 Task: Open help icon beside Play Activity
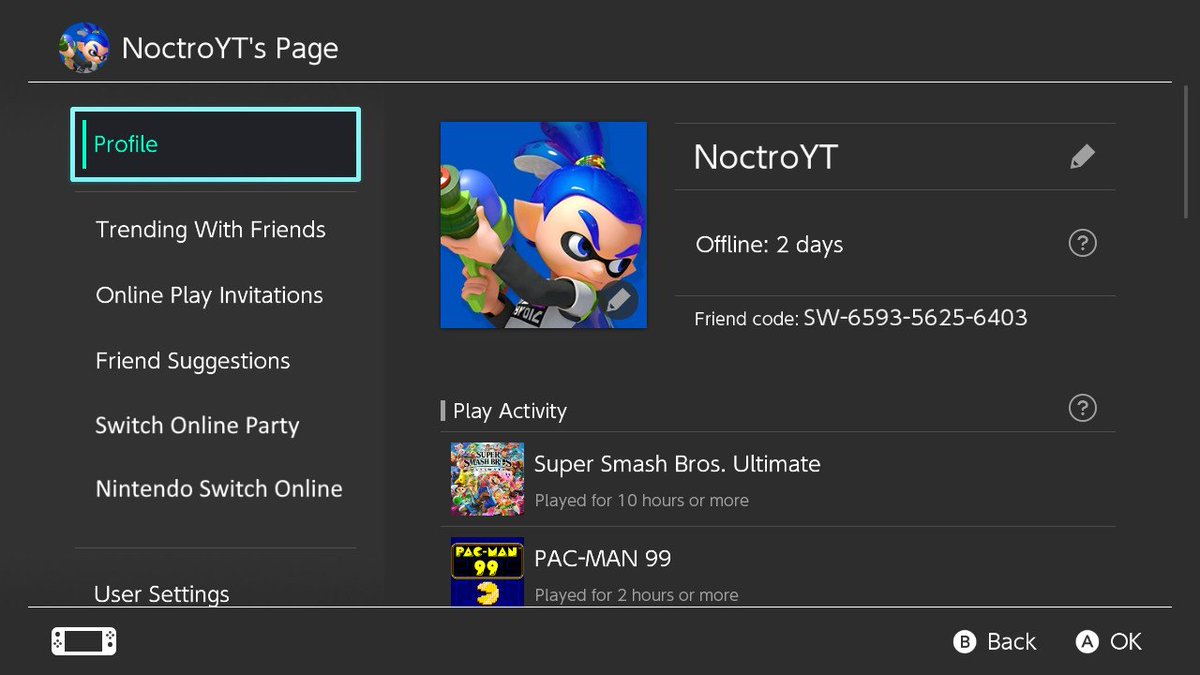tap(1082, 408)
